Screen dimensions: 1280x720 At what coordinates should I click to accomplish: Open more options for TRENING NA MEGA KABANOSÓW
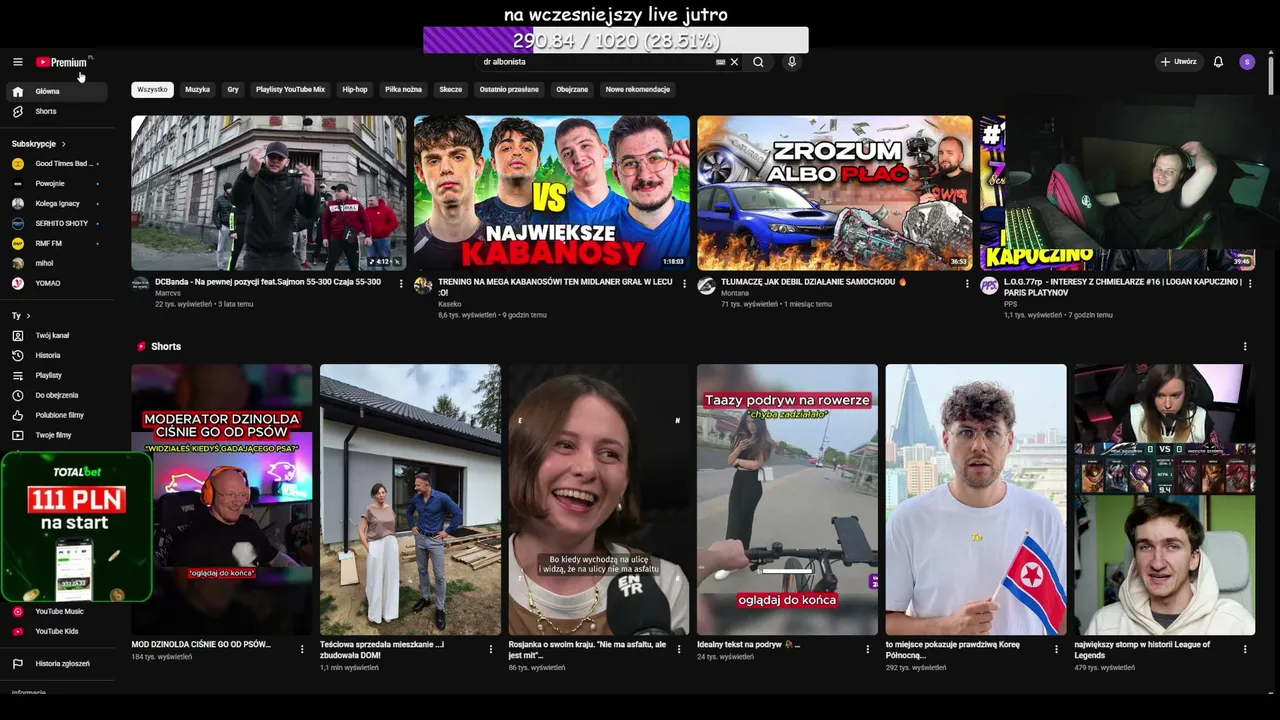pos(685,284)
